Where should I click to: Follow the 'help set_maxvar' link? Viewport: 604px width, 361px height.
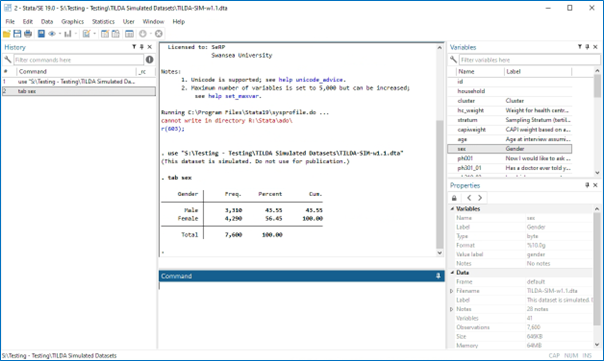(x=233, y=96)
